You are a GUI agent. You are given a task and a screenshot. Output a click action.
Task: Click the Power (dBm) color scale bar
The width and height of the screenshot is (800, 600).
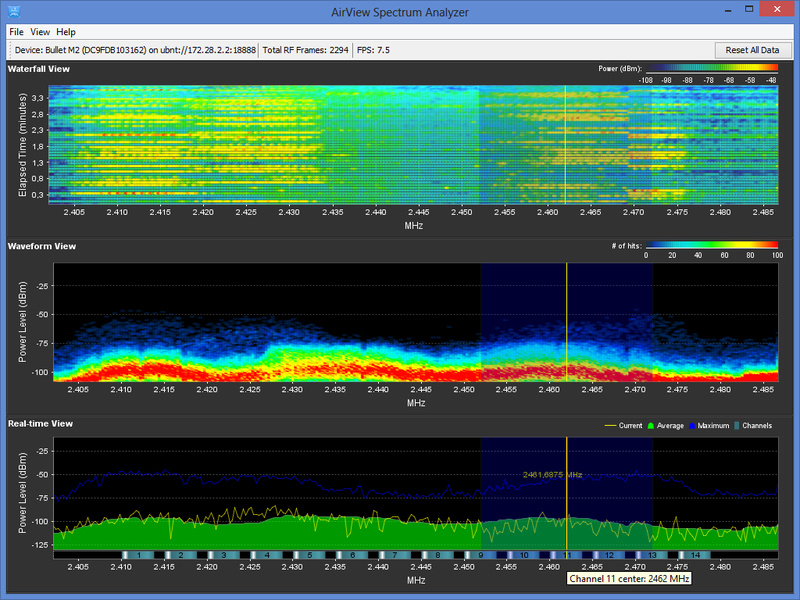click(x=712, y=69)
